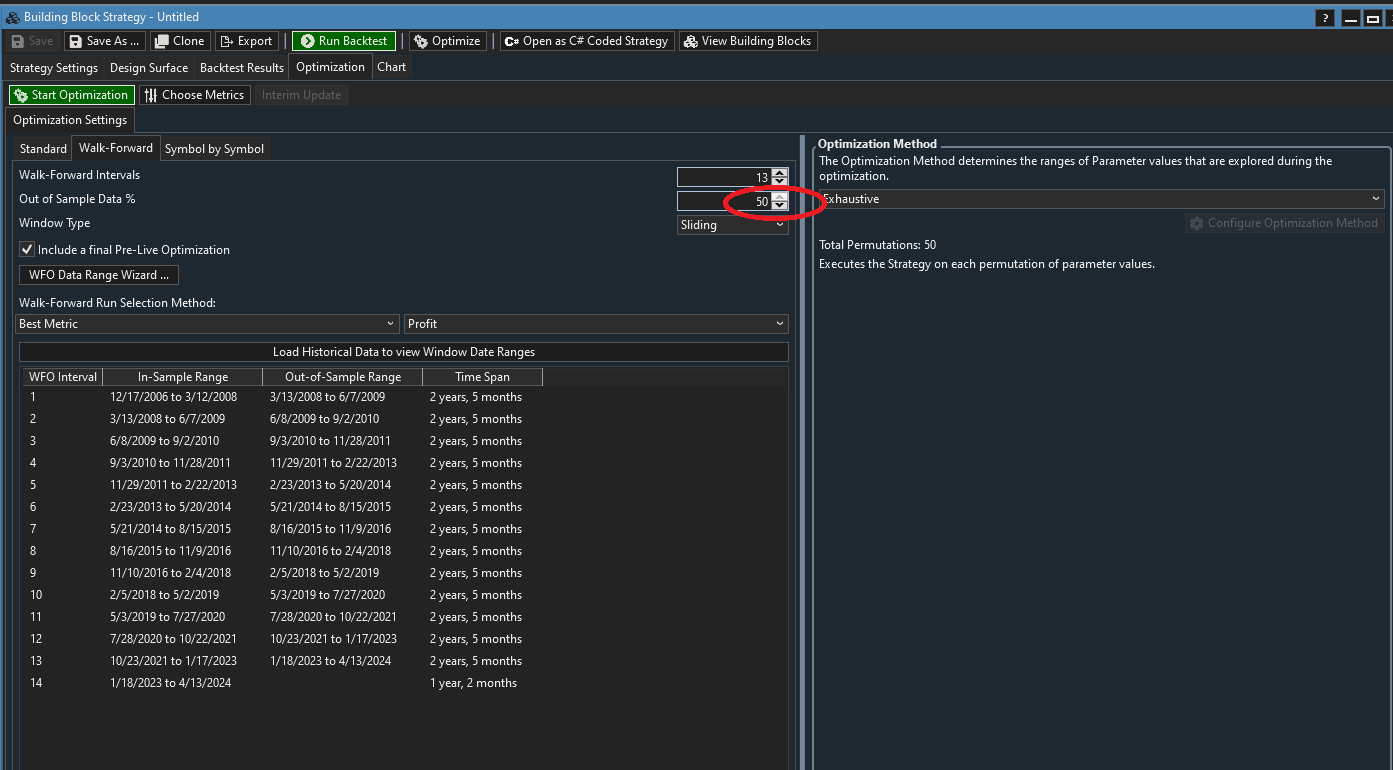1393x770 pixels.
Task: Click the help question mark icon
Action: click(1324, 18)
